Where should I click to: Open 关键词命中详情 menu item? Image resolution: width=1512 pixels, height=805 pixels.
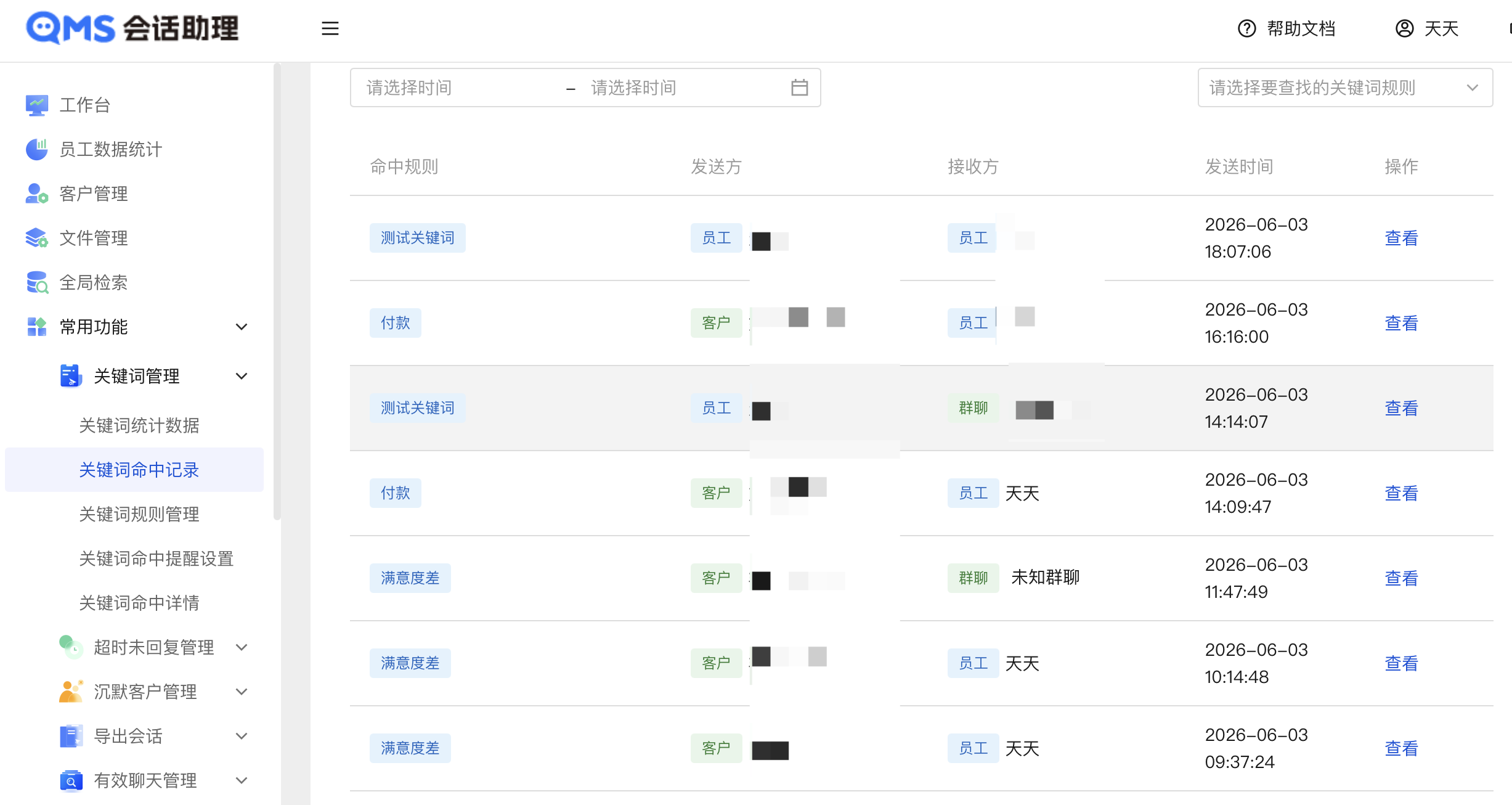click(139, 603)
